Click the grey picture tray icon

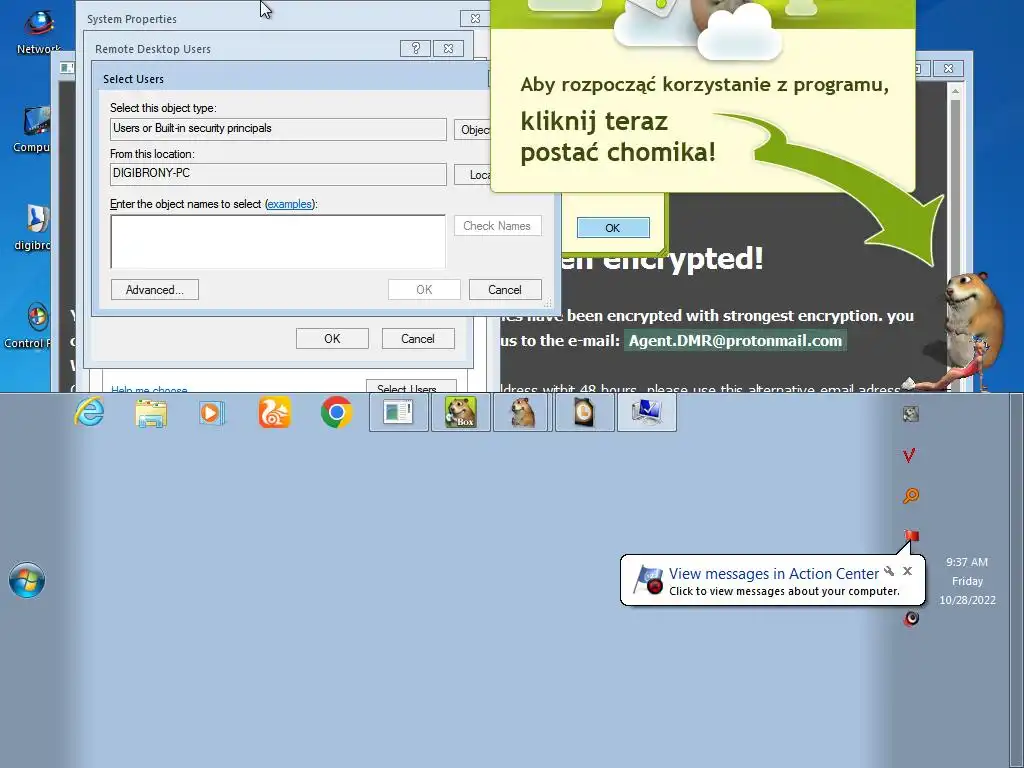pos(910,413)
